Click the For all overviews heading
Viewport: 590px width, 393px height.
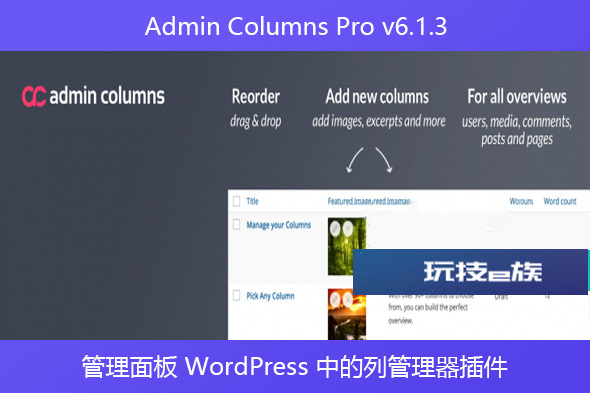(517, 96)
